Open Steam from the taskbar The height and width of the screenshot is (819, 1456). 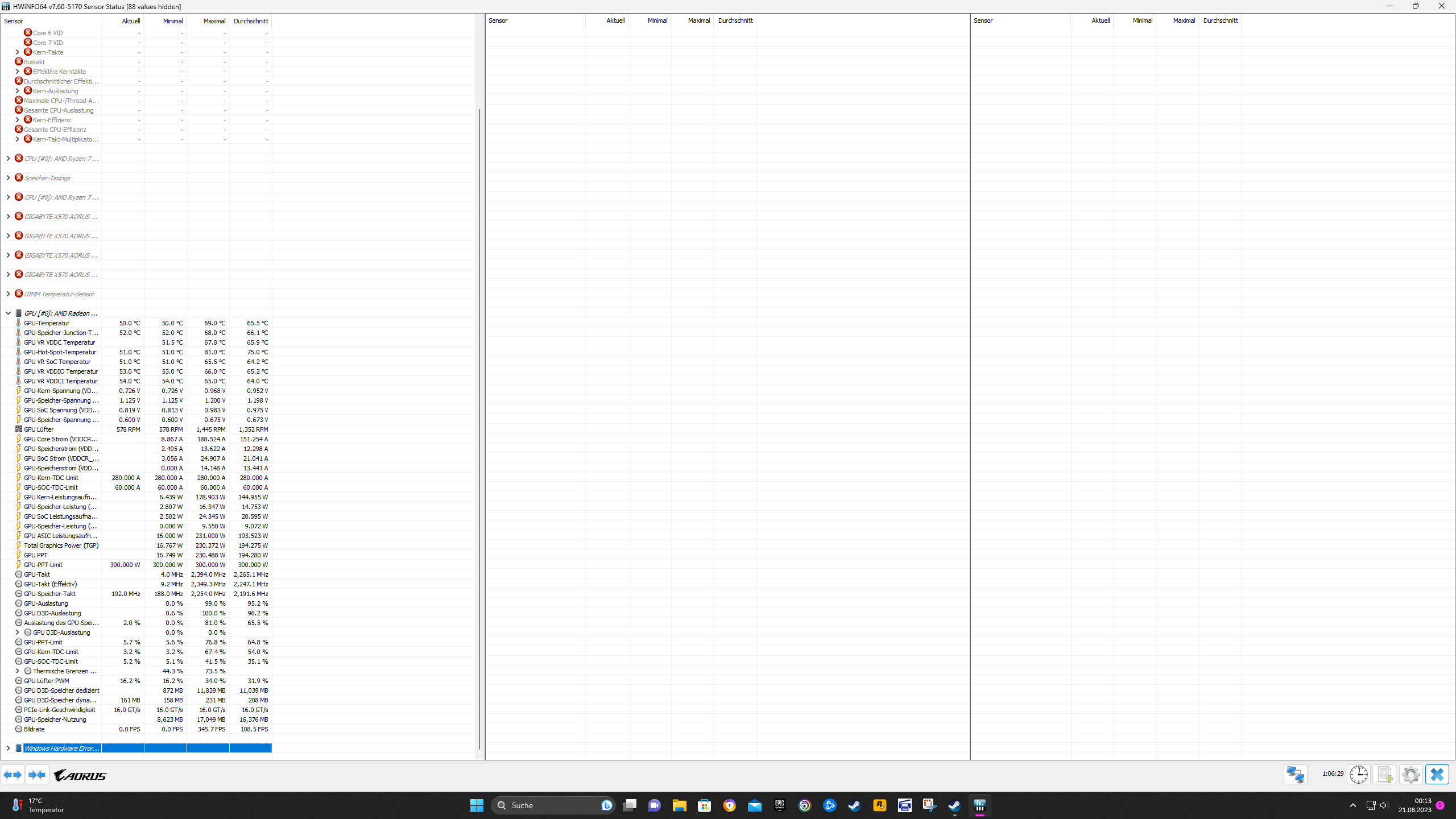tap(854, 805)
